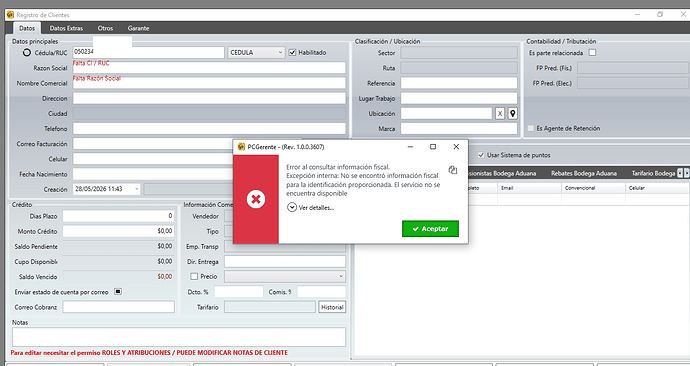Click the Convencional column header
This screenshot has width=690, height=366.
click(x=593, y=188)
